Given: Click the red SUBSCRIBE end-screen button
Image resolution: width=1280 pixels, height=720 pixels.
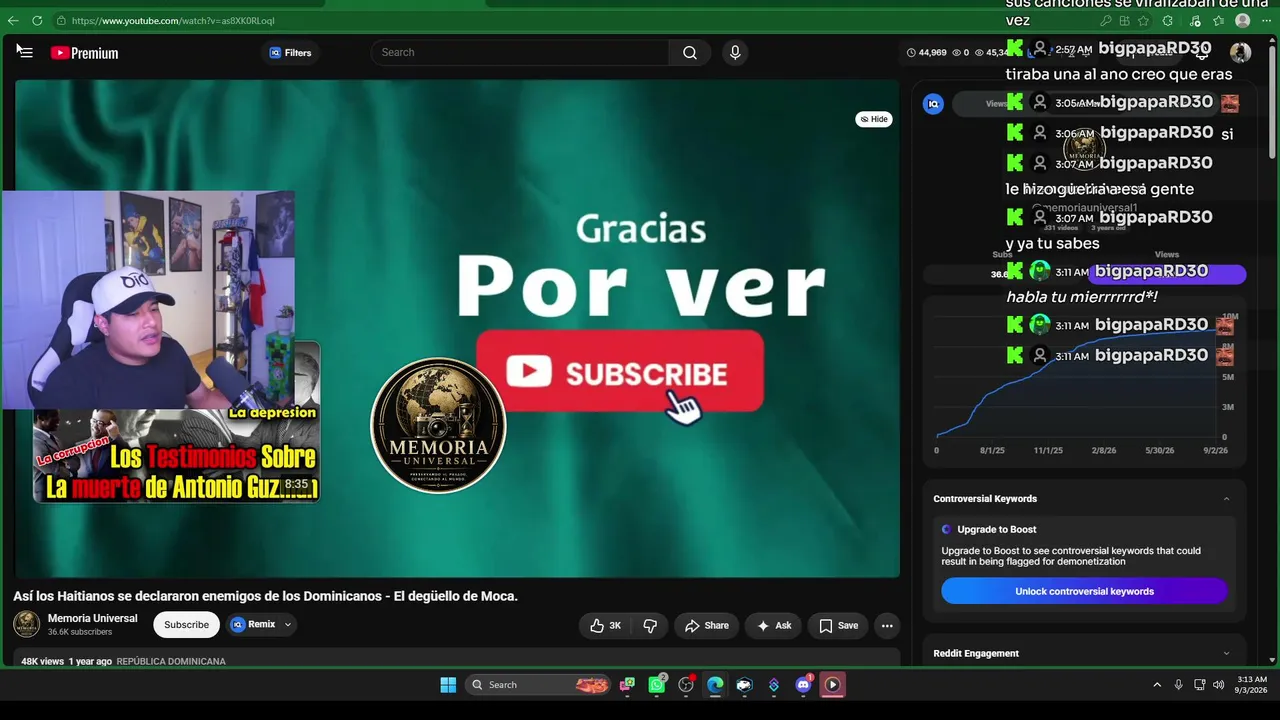Looking at the screenshot, I should (620, 372).
